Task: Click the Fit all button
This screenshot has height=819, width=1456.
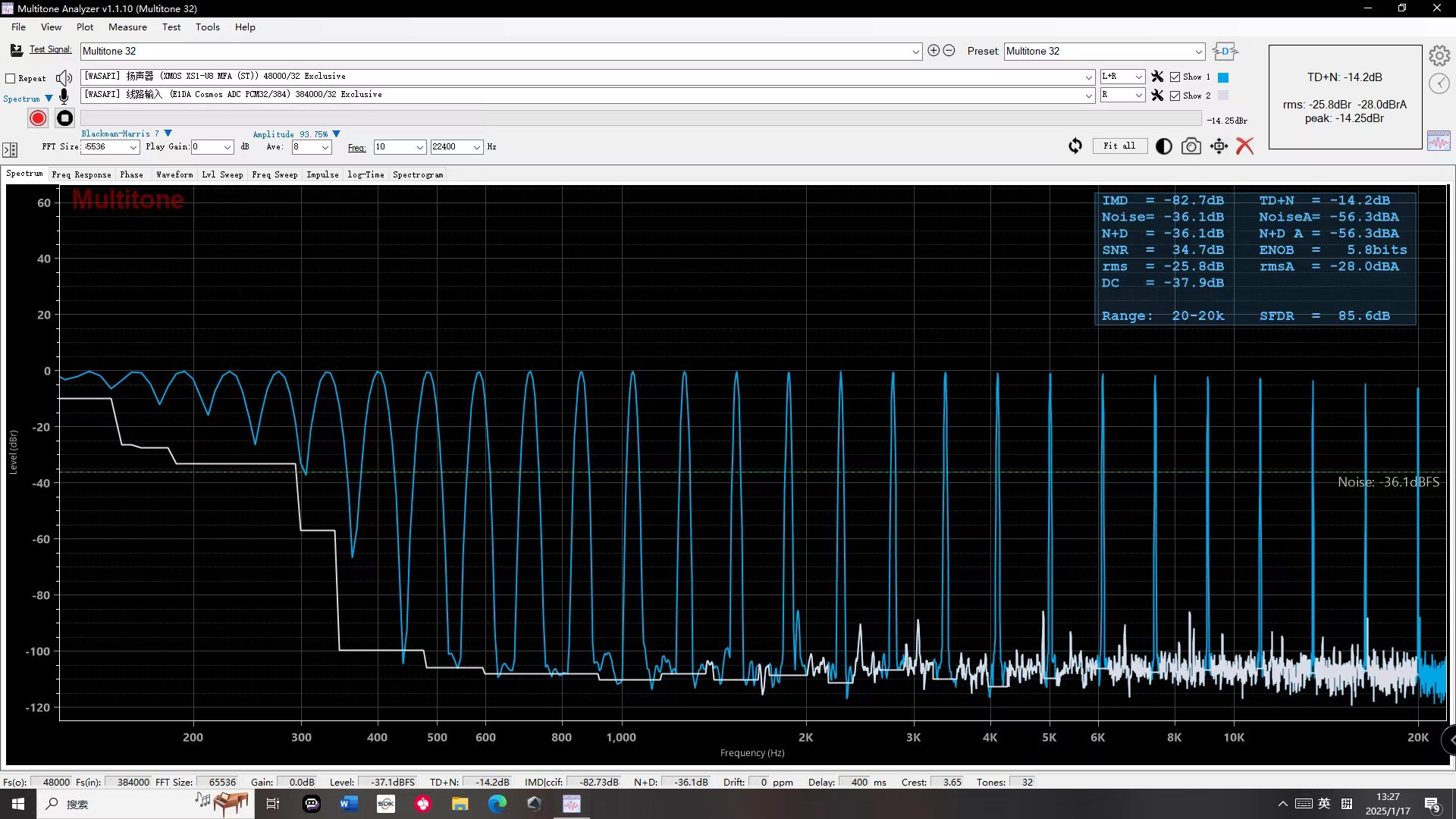Action: (1119, 146)
